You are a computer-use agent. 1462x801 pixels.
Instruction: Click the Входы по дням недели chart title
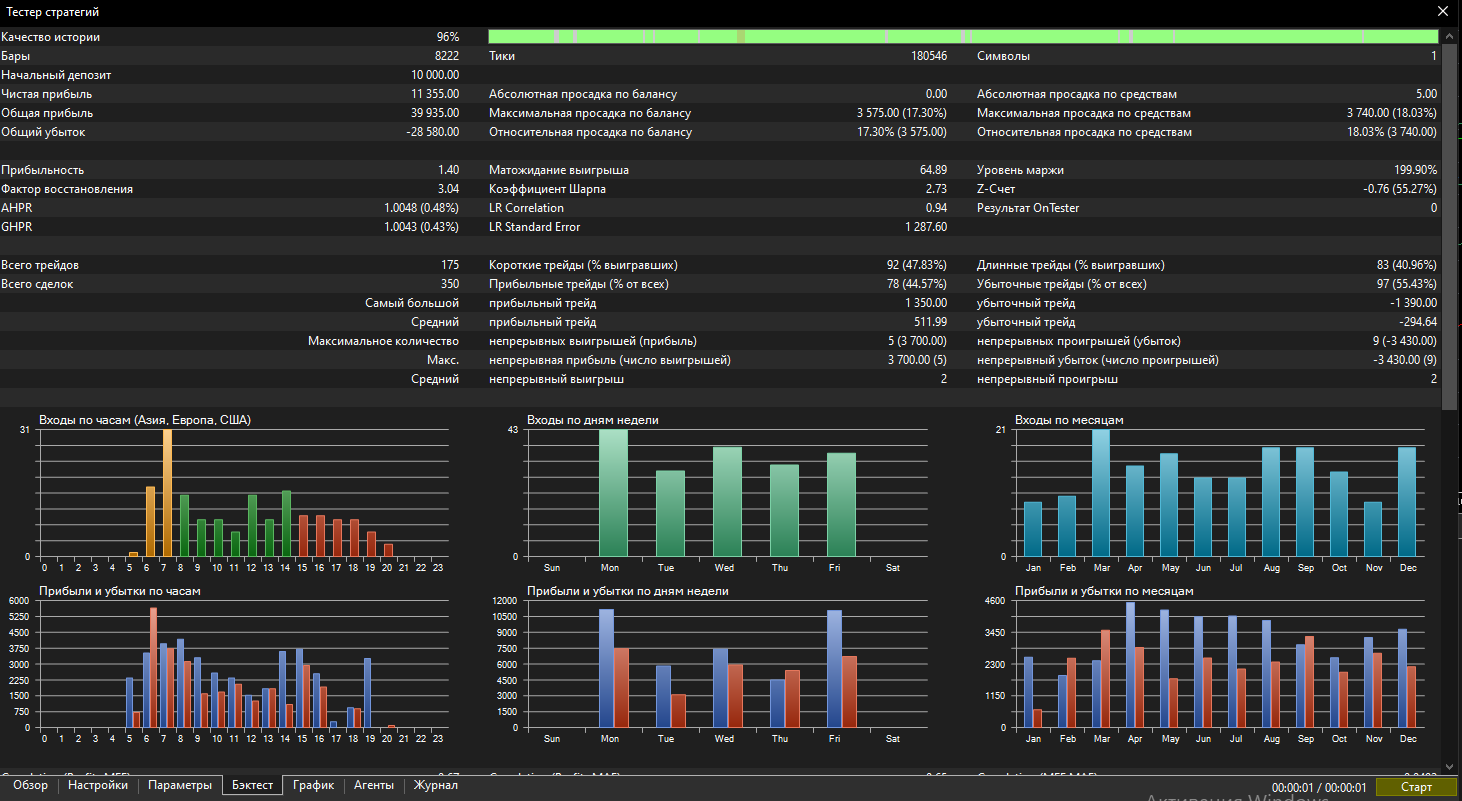coord(593,420)
